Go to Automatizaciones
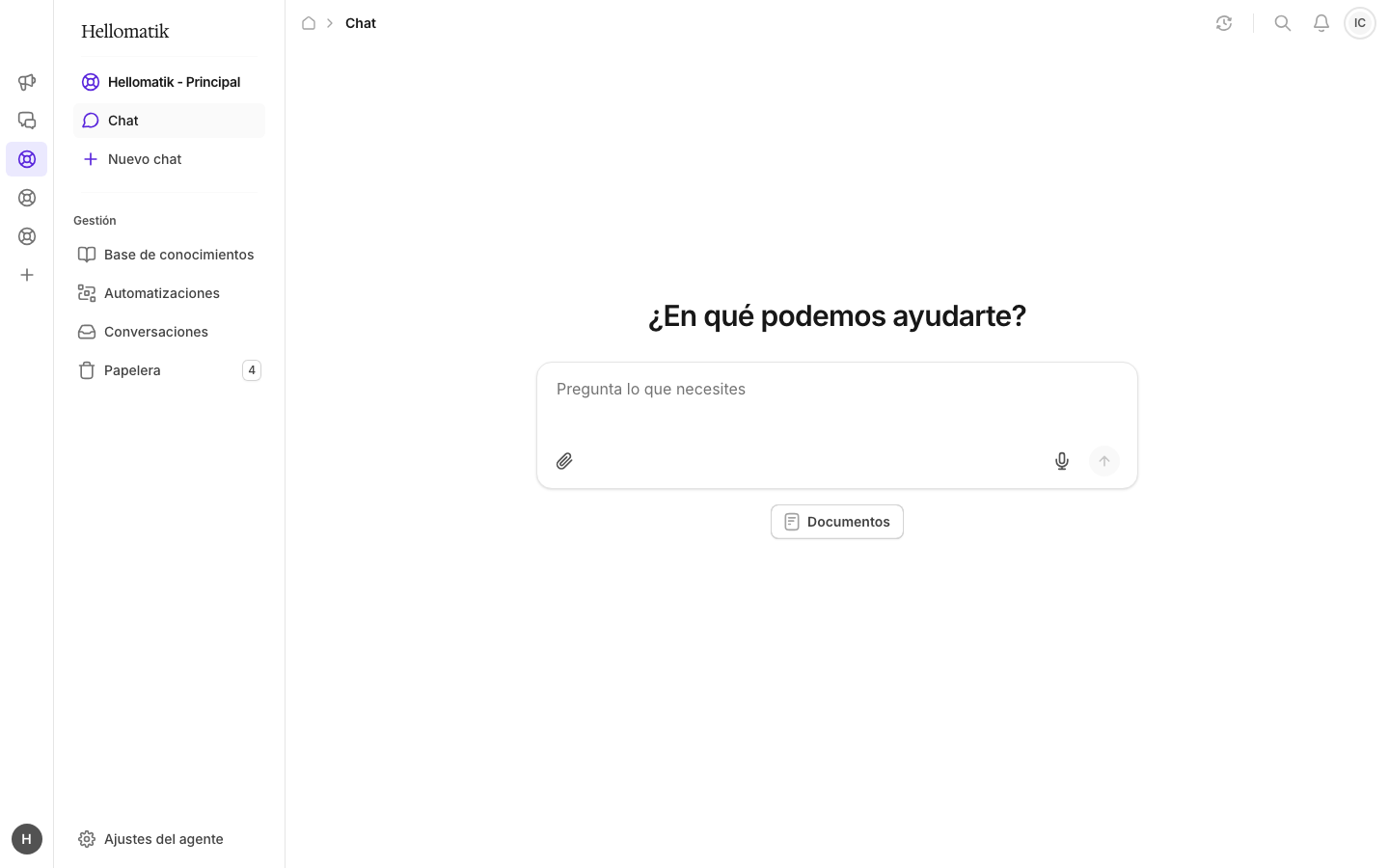This screenshot has width=1389, height=868. pyautogui.click(x=169, y=293)
